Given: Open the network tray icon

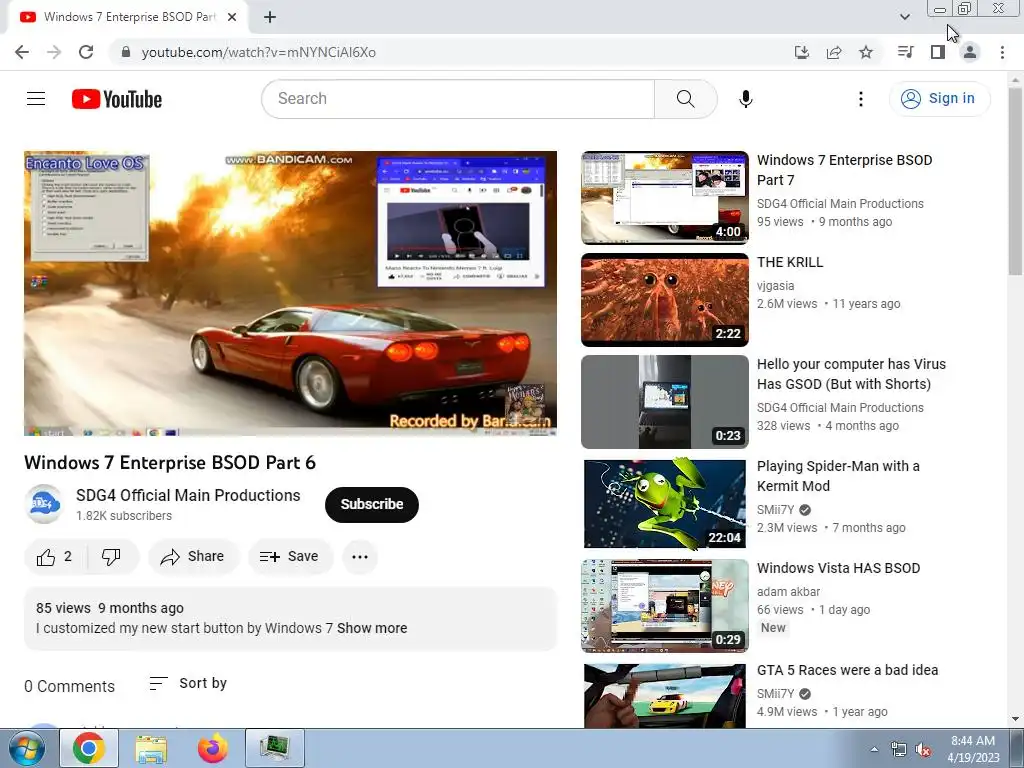Looking at the screenshot, I should 899,750.
